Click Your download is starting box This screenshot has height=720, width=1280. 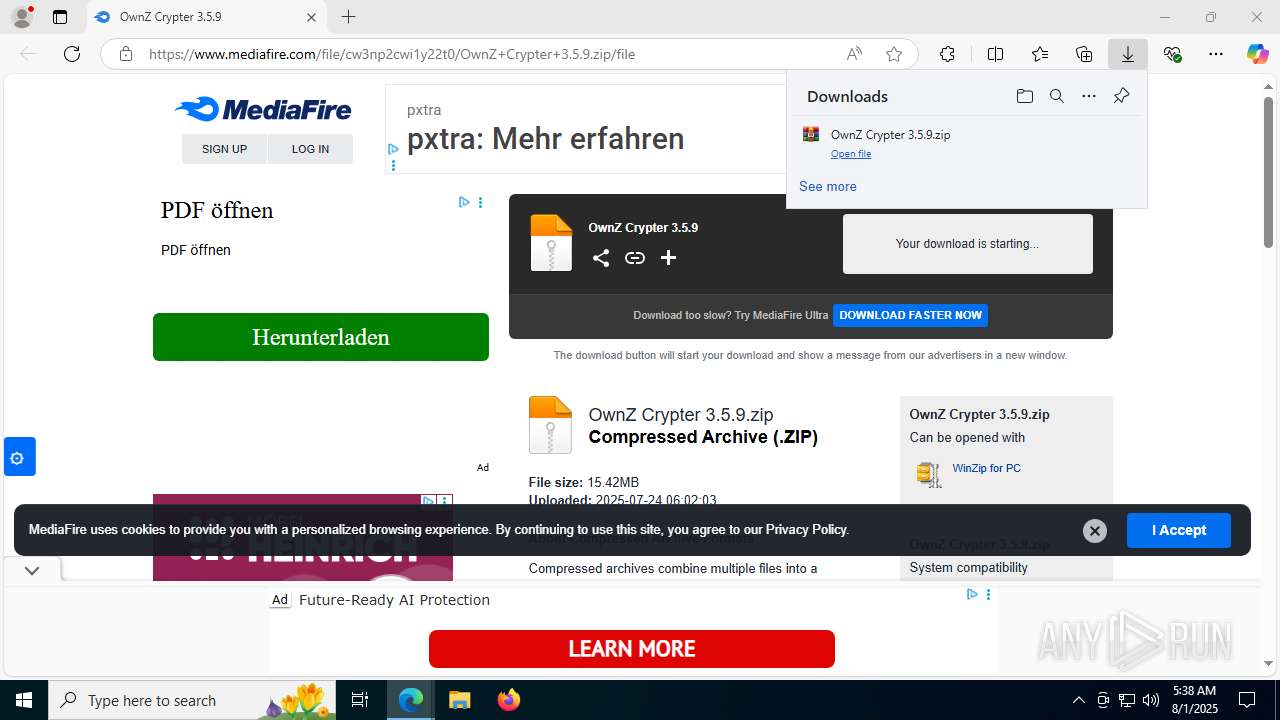tap(967, 243)
